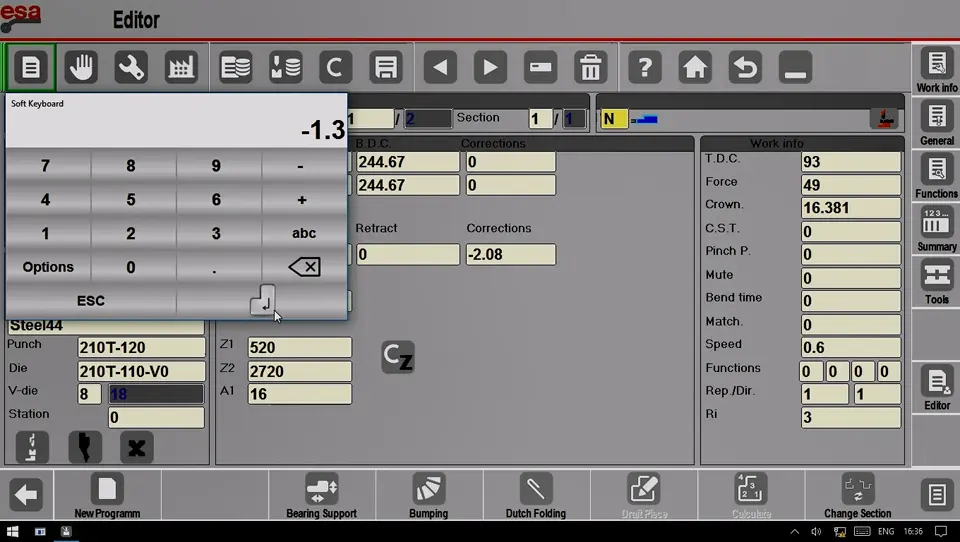Viewport: 960px width, 542px height.
Task: Click Bumping button
Action: point(429,496)
